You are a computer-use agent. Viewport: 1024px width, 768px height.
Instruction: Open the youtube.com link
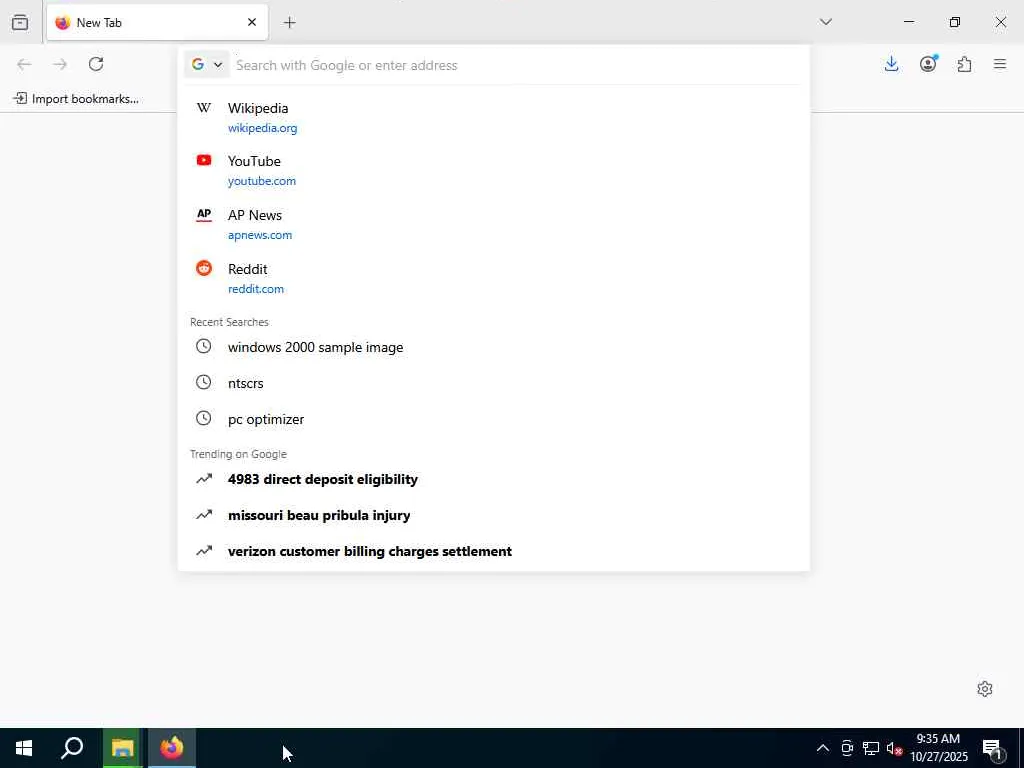[x=262, y=181]
